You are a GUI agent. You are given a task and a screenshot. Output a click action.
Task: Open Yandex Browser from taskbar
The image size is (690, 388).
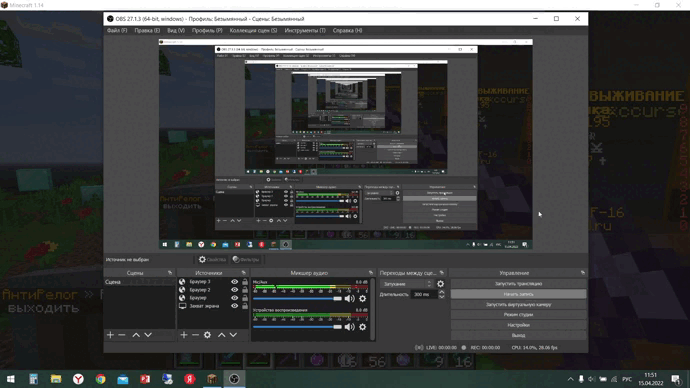[78, 379]
